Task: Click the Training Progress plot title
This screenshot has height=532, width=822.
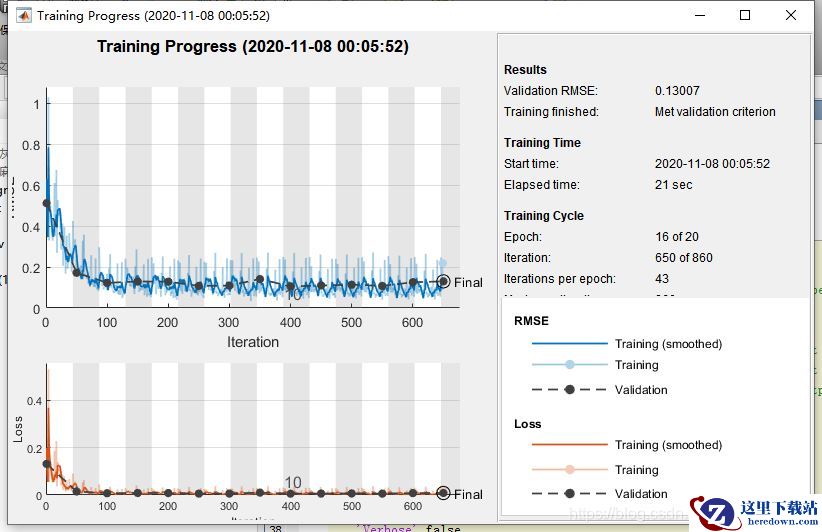Action: pyautogui.click(x=253, y=47)
